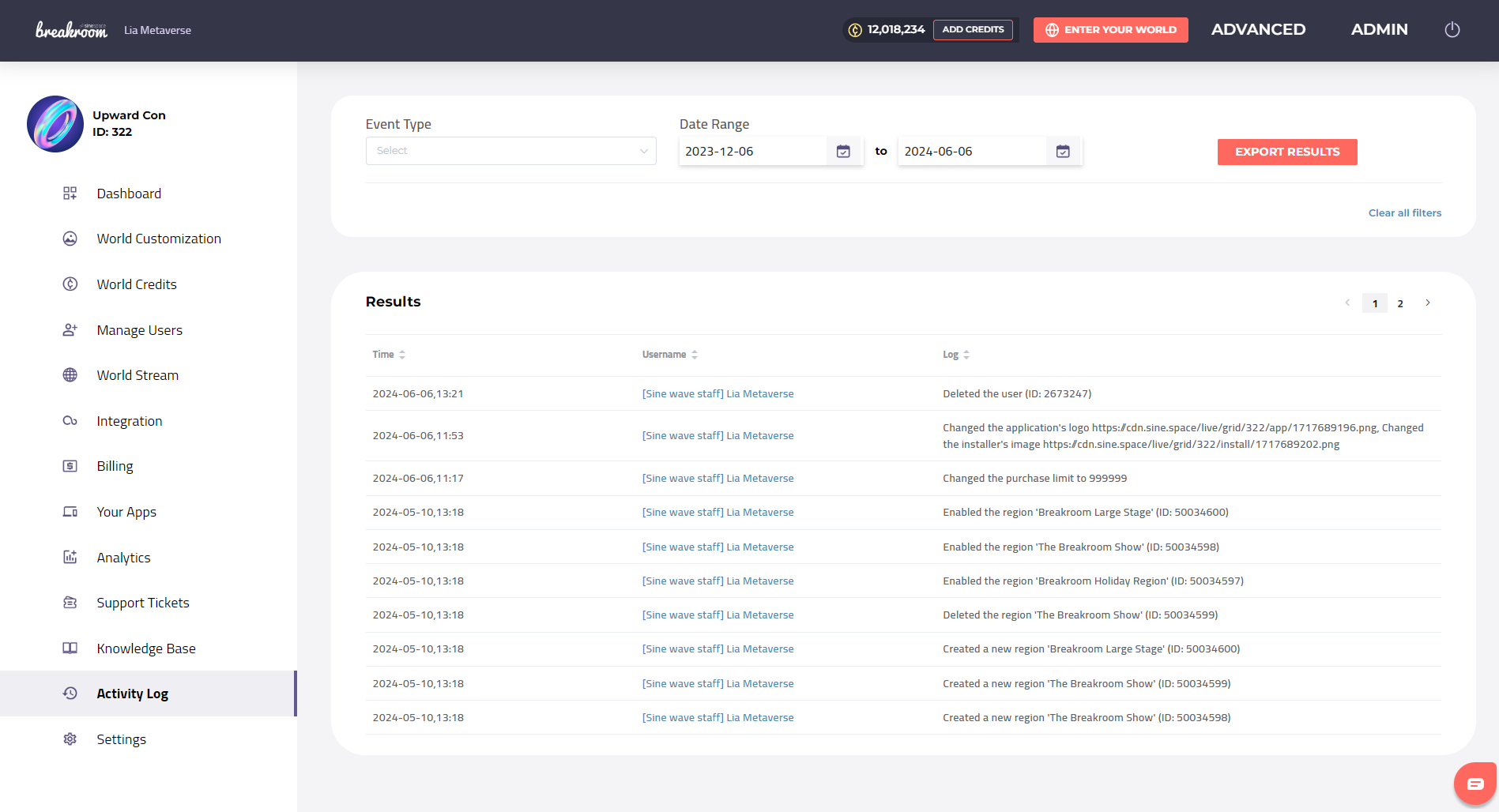The width and height of the screenshot is (1499, 812).
Task: Click the Settings gear icon
Action: pyautogui.click(x=70, y=739)
